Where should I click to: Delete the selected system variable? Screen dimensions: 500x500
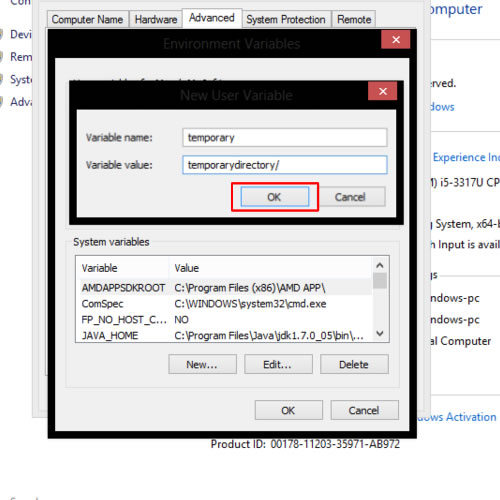[x=354, y=364]
